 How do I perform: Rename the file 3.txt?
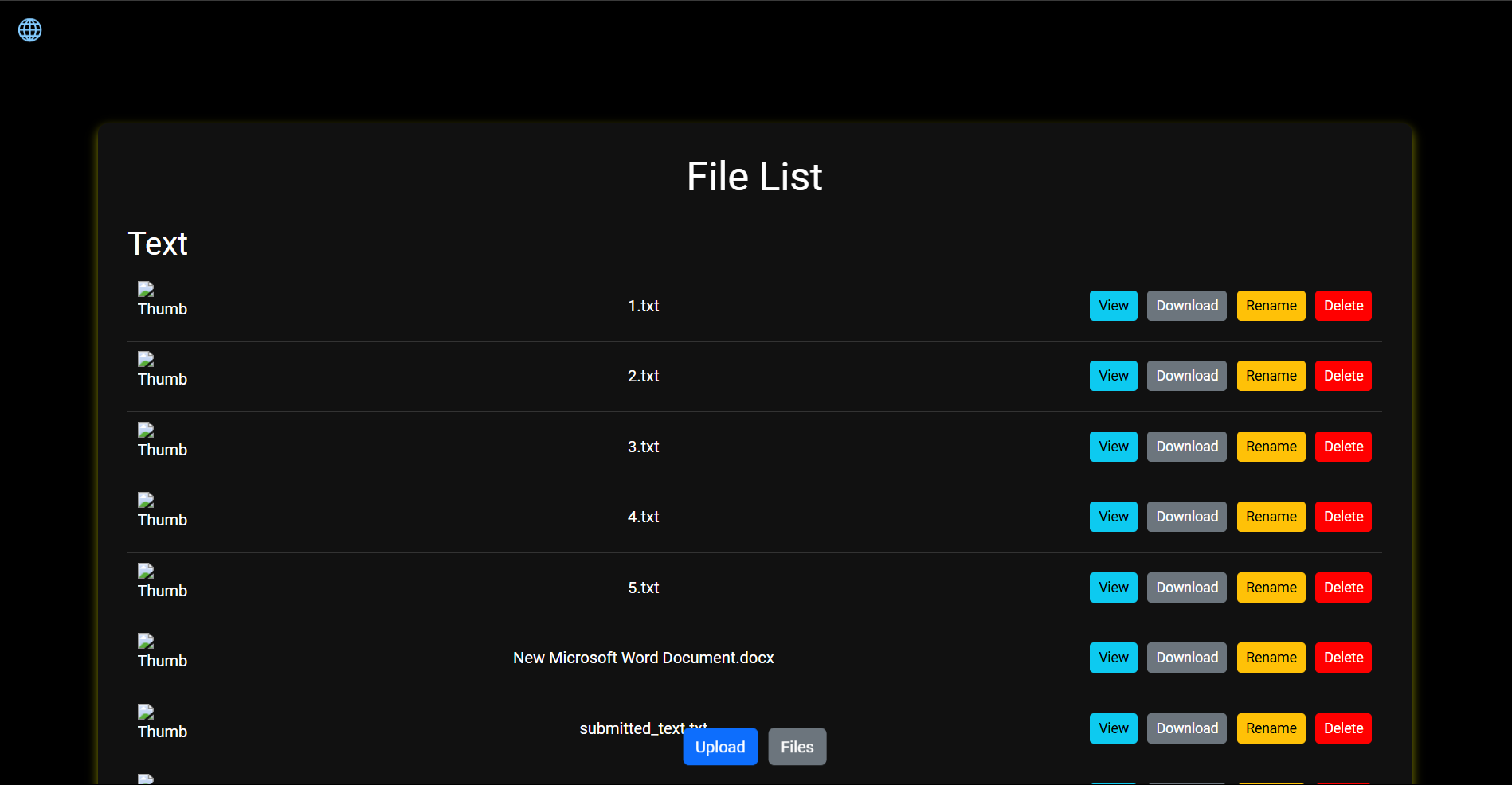tap(1271, 446)
